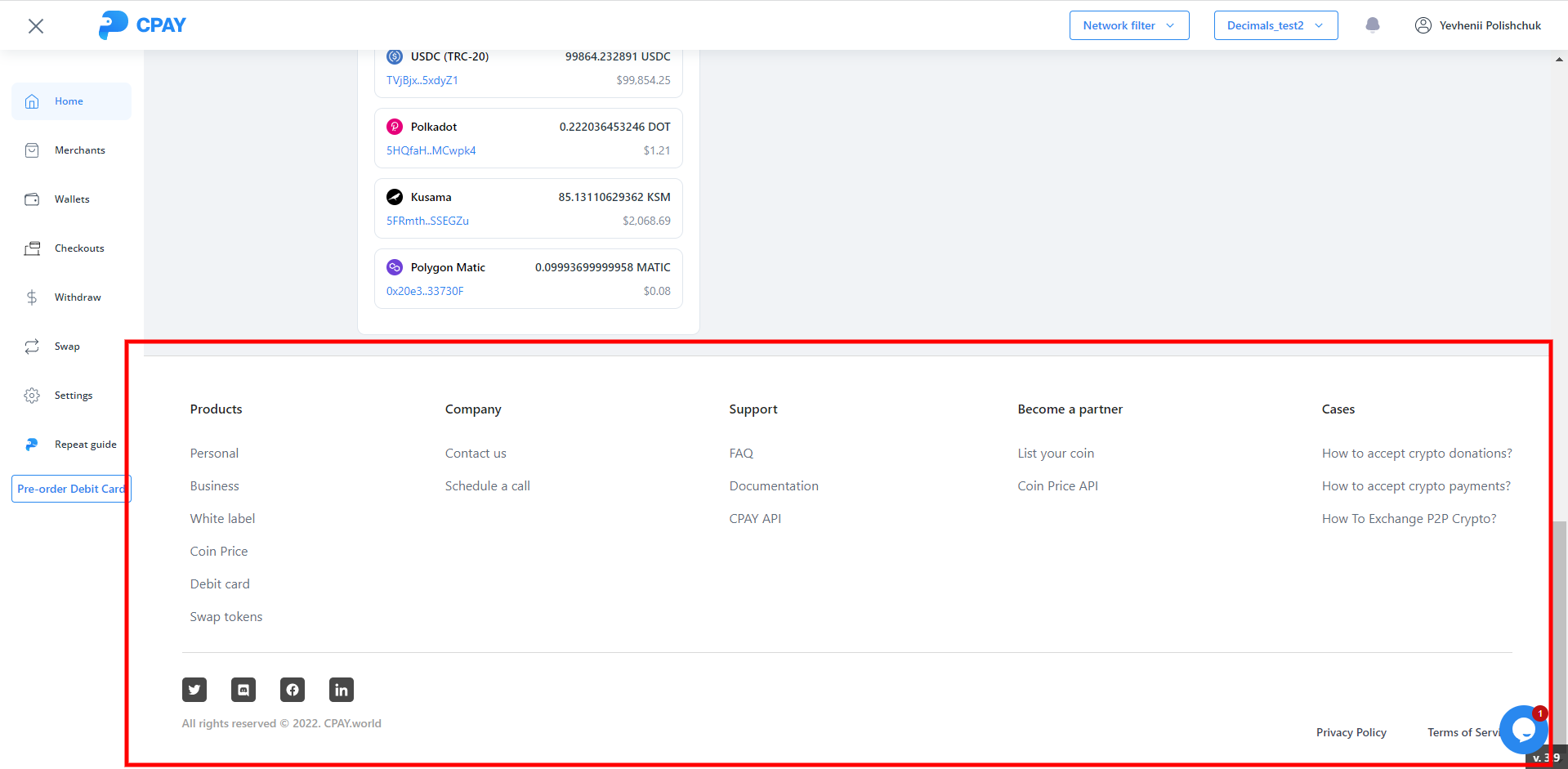Click the Polygon Matic wallet address
Viewport: 1568px width, 769px height.
[425, 291]
